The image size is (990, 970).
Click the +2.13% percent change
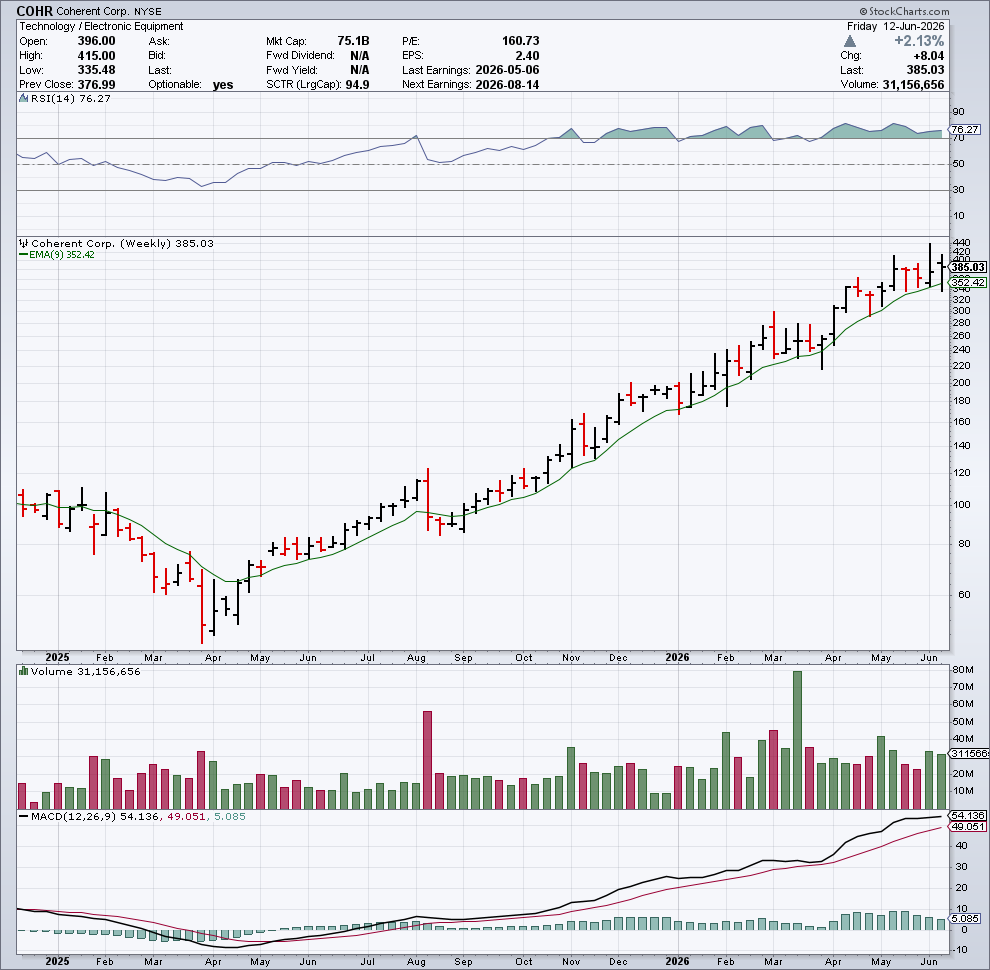pyautogui.click(x=919, y=41)
